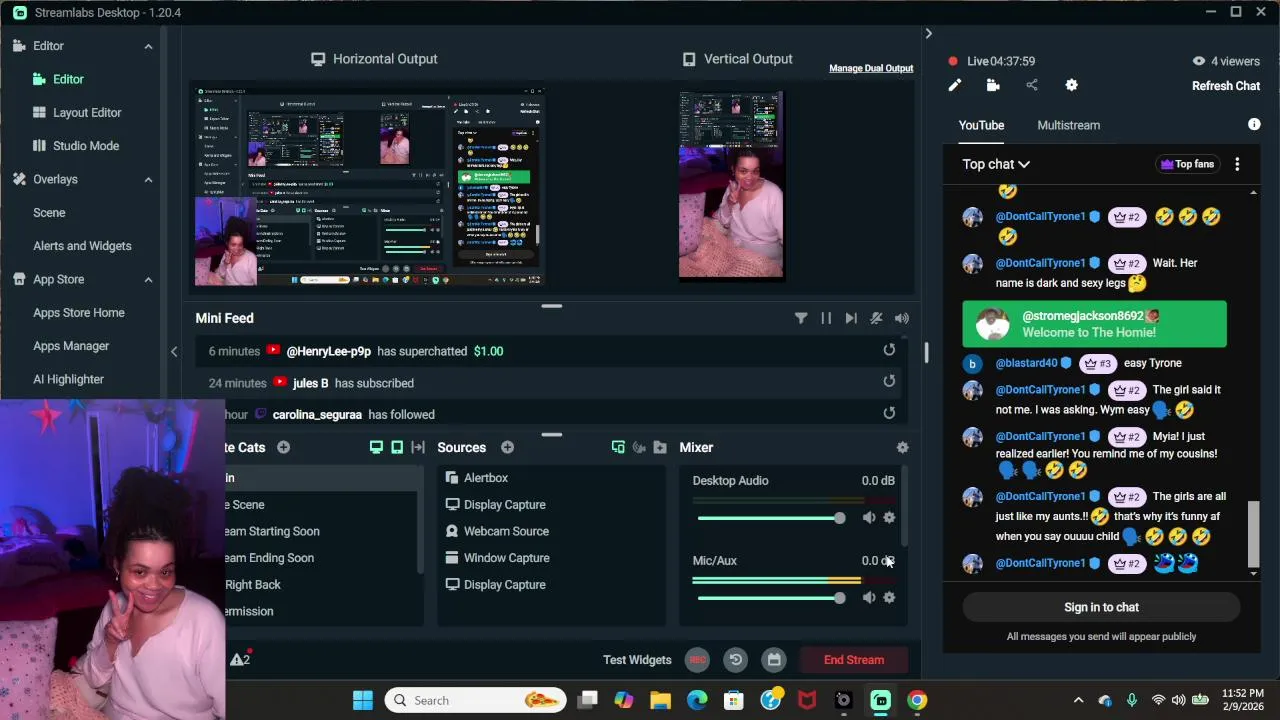The image size is (1280, 720).
Task: Click the dual output icon in Sources header
Action: point(618,447)
